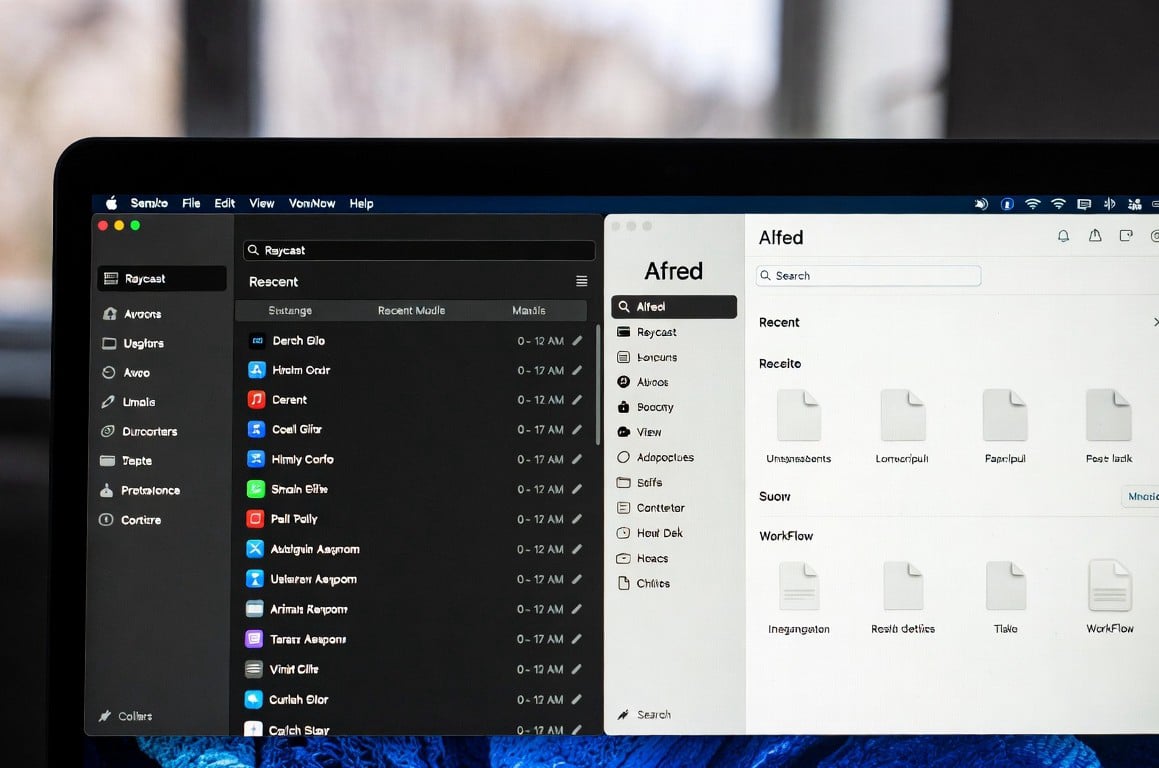Select Contteter in the Afred sidebar
This screenshot has height=768, width=1159.
[x=660, y=508]
